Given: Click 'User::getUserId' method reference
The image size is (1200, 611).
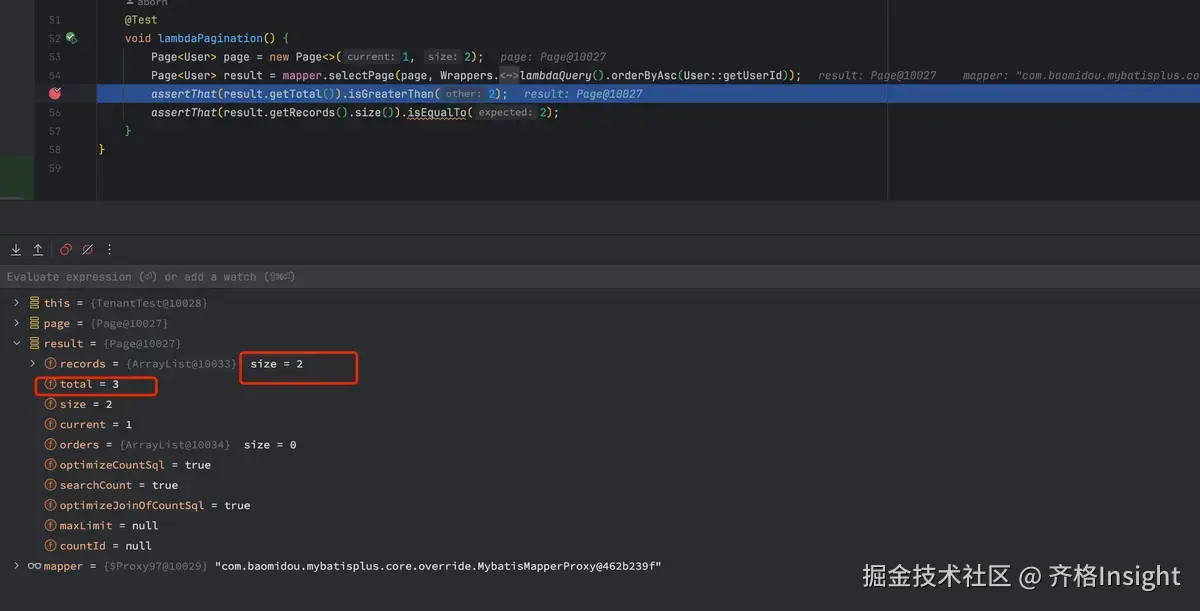Looking at the screenshot, I should [x=735, y=75].
